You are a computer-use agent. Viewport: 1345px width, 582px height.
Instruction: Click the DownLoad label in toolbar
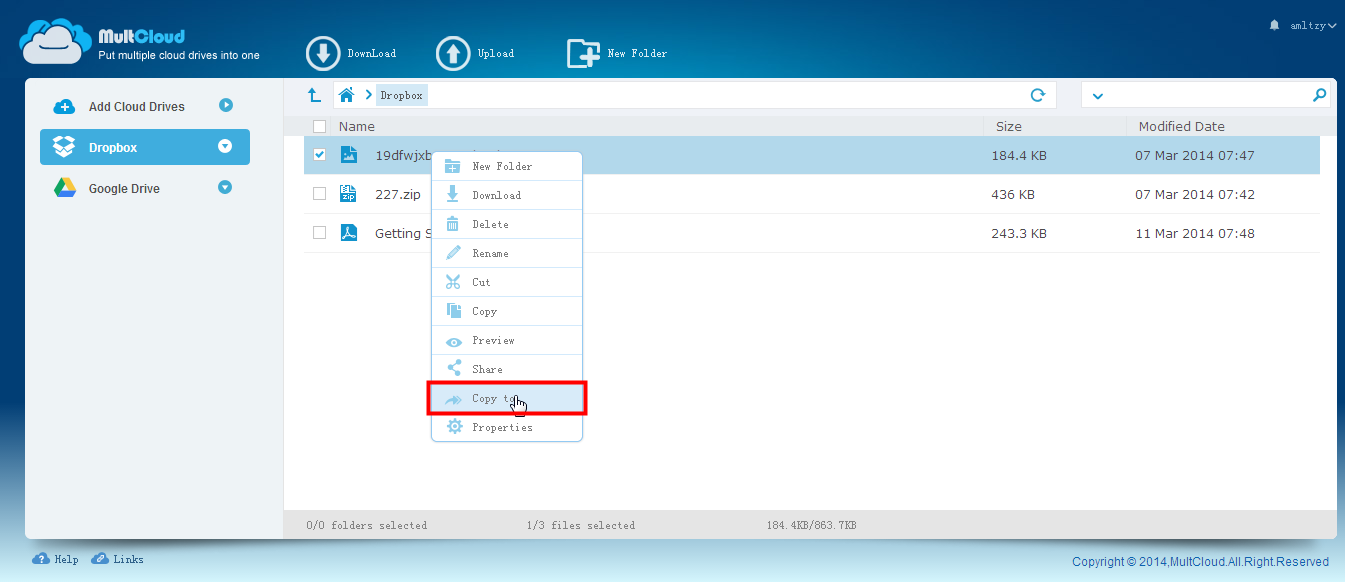(x=371, y=53)
